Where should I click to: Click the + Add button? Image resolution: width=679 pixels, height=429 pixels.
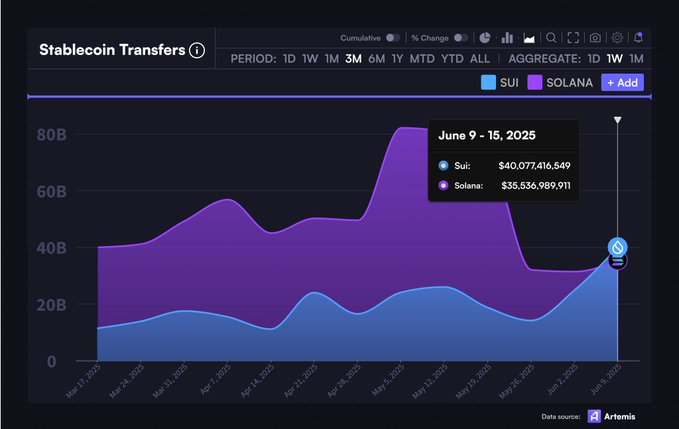pyautogui.click(x=622, y=83)
